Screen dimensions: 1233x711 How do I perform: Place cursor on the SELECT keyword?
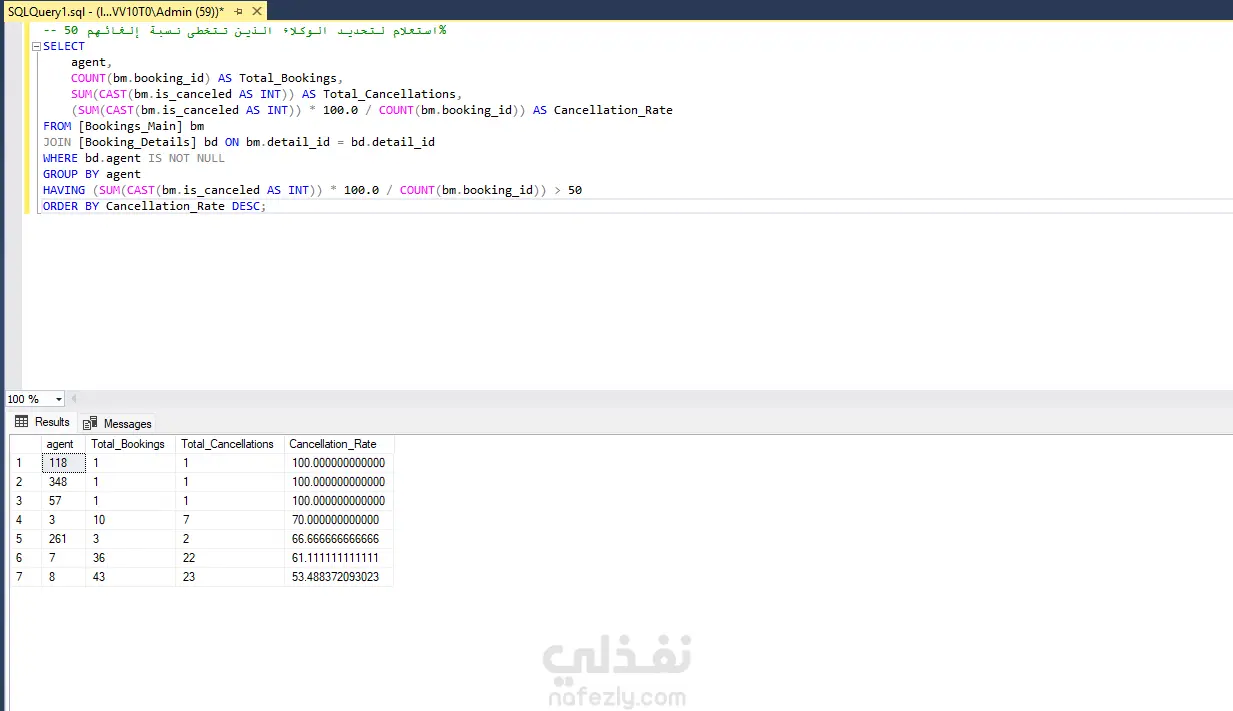point(64,46)
